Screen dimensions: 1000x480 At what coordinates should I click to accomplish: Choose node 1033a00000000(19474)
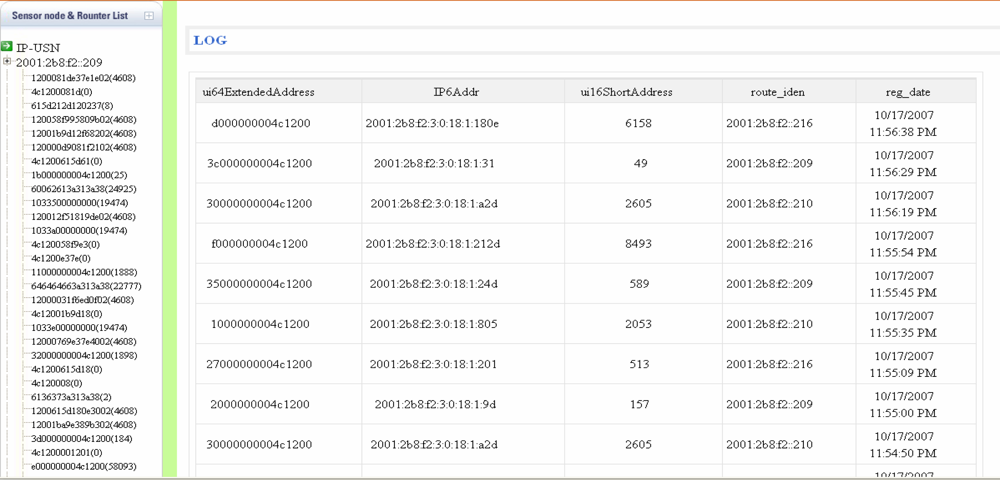(79, 230)
